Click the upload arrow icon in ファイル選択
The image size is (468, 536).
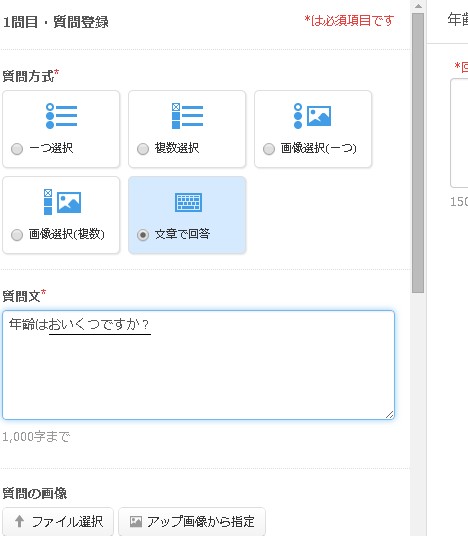click(19, 522)
